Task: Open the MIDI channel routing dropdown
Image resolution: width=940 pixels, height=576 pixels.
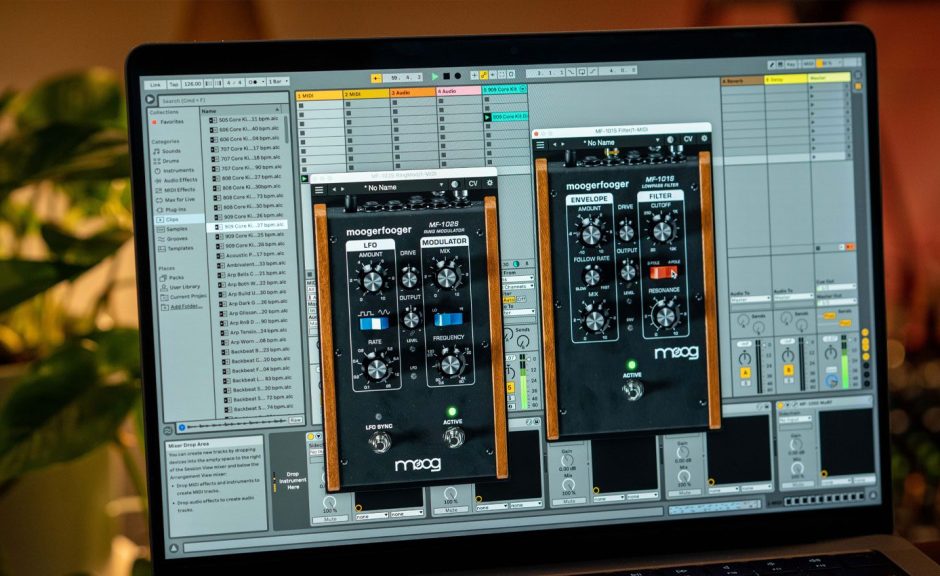Action: tap(519, 286)
